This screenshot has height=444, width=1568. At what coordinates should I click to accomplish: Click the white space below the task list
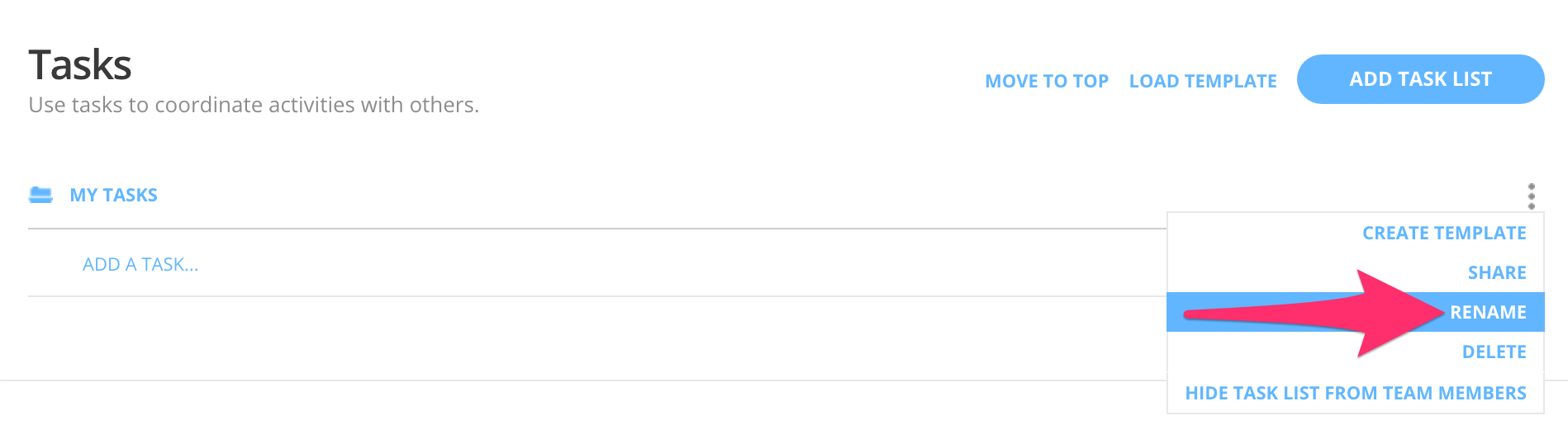tap(578, 338)
